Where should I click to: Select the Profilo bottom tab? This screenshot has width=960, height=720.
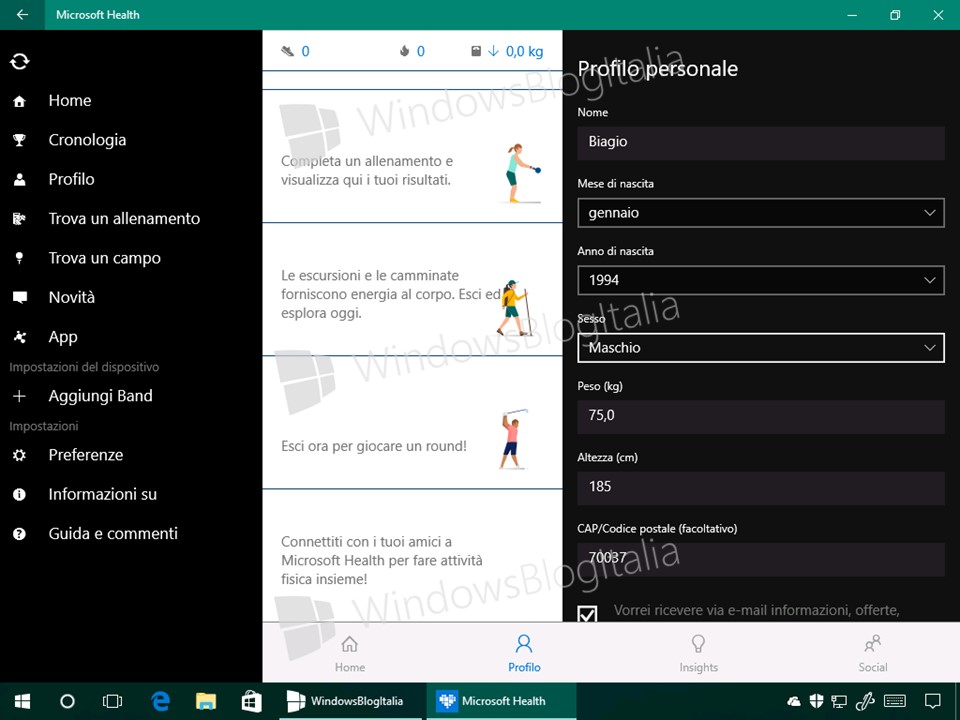[x=524, y=653]
